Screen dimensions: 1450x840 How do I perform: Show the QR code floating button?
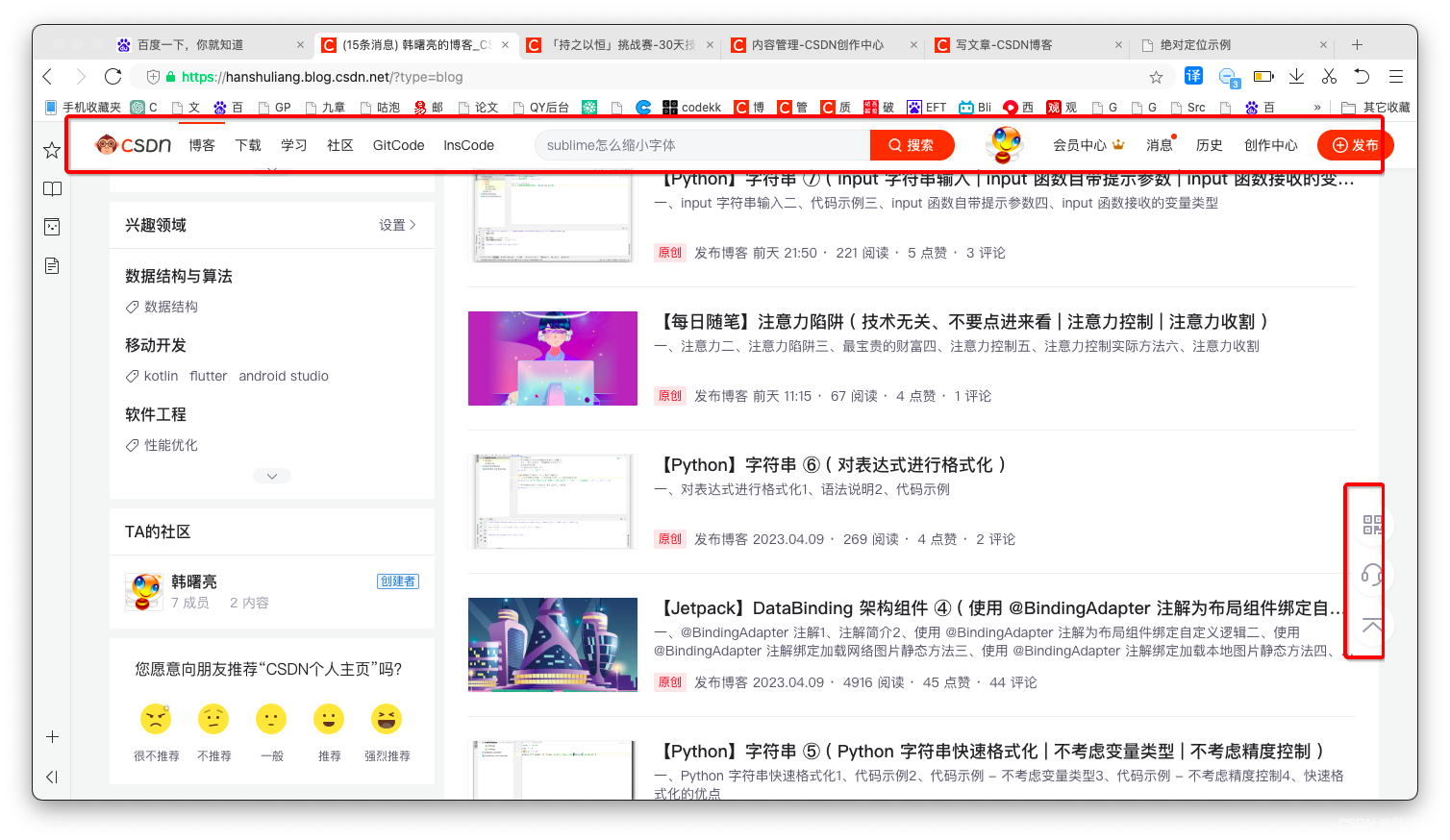(x=1372, y=525)
